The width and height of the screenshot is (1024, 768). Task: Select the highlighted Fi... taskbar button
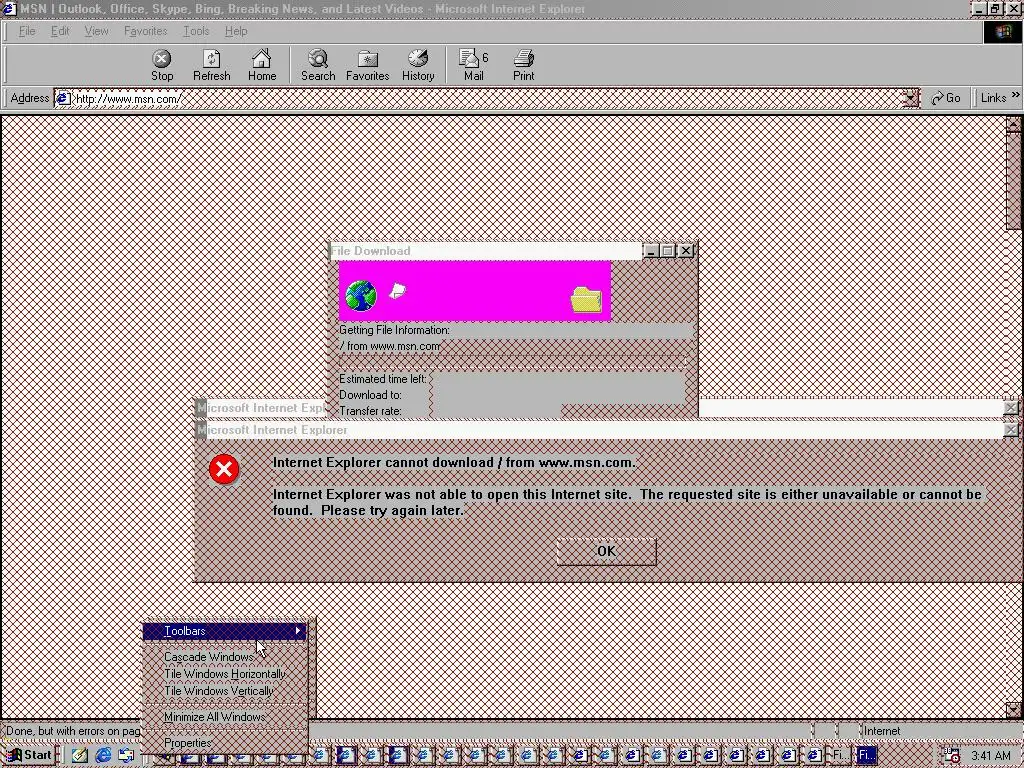[x=867, y=755]
